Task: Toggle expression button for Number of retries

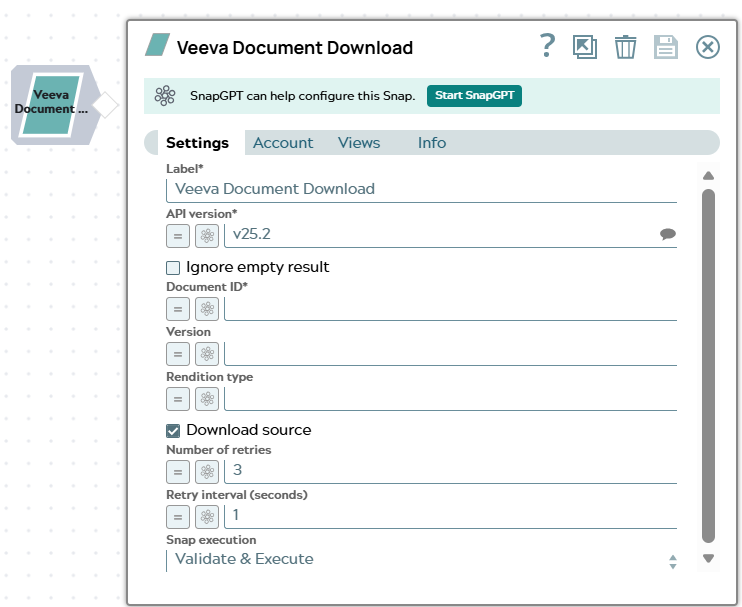Action: (x=178, y=472)
